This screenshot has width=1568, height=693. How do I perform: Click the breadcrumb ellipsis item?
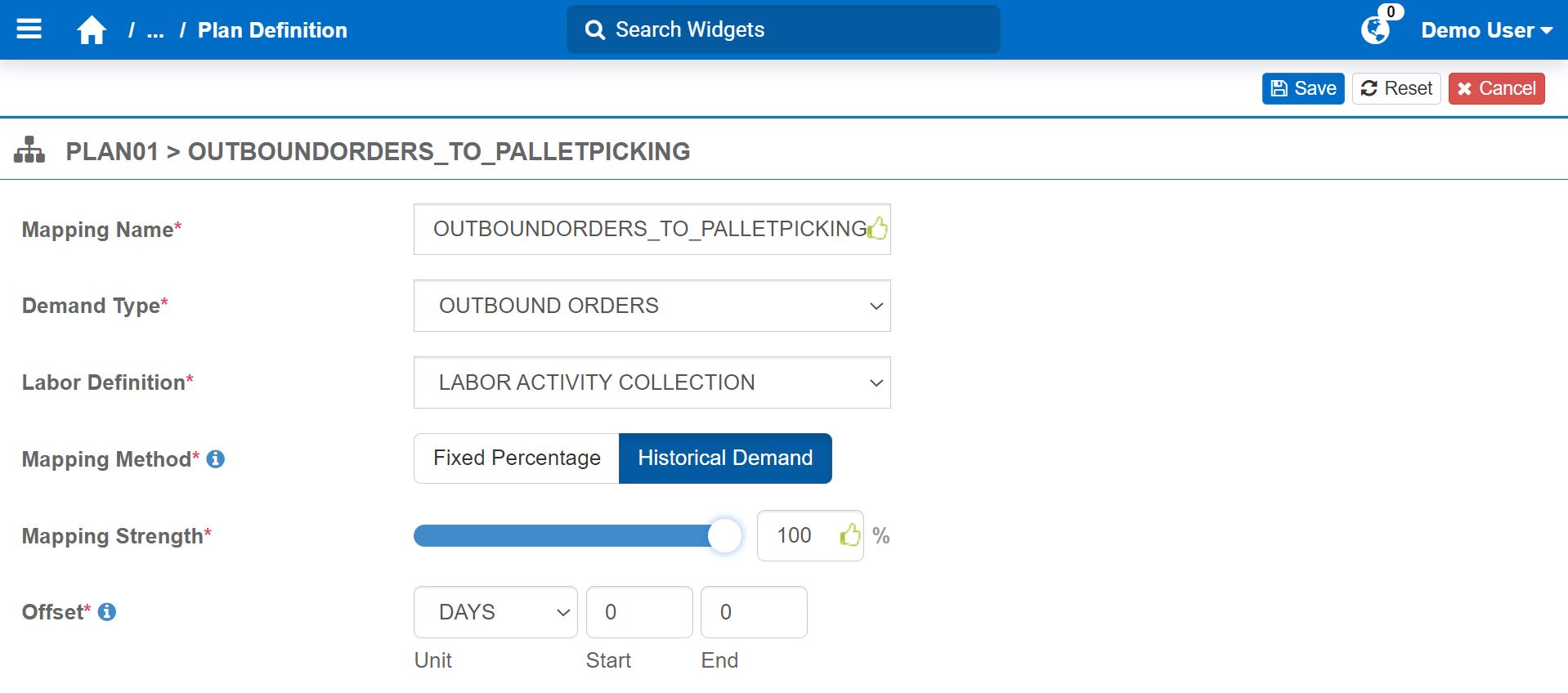(155, 31)
